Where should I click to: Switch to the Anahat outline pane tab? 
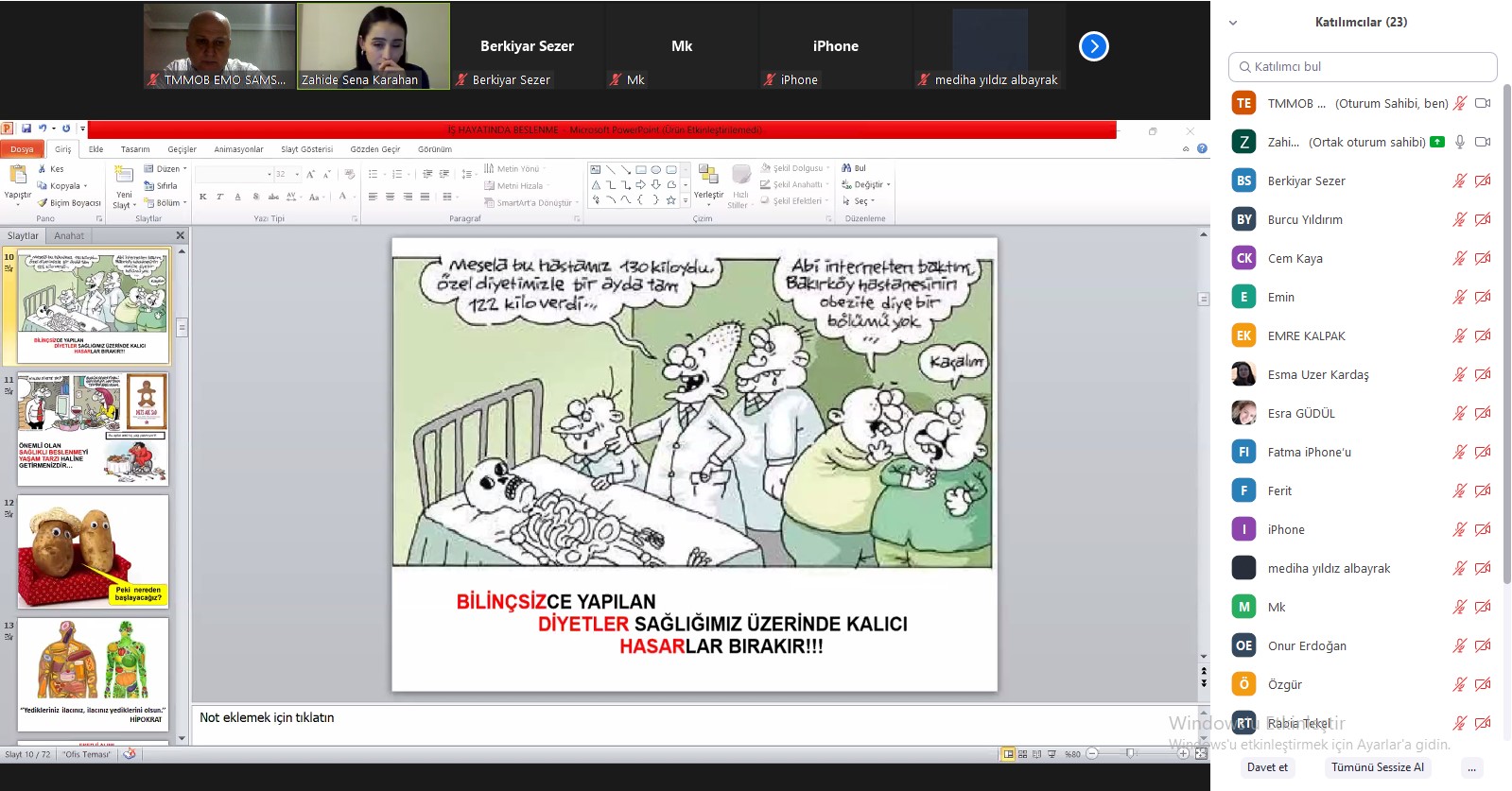tap(69, 235)
